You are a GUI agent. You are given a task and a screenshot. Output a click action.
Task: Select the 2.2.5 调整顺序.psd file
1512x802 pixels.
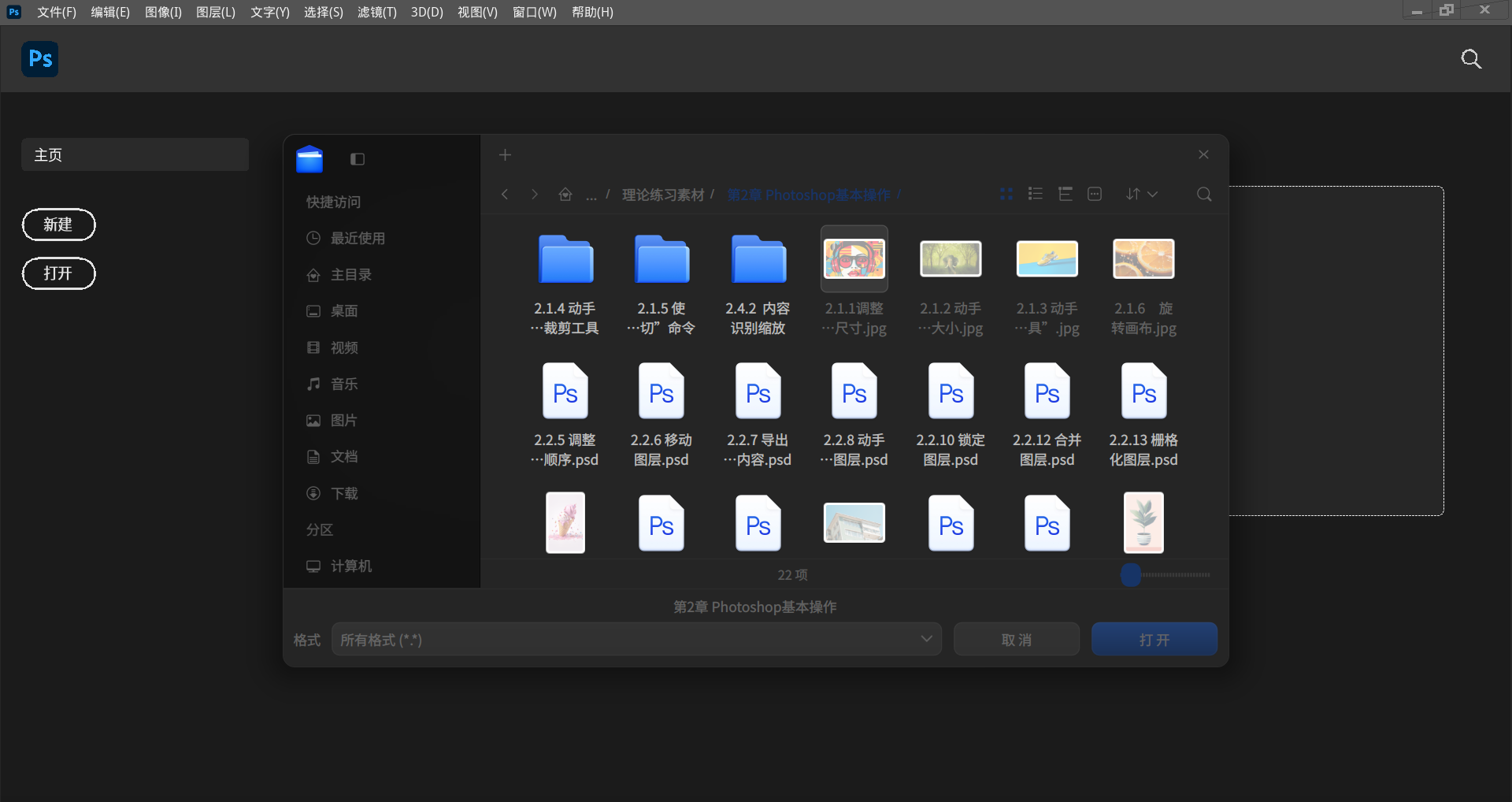tap(565, 415)
